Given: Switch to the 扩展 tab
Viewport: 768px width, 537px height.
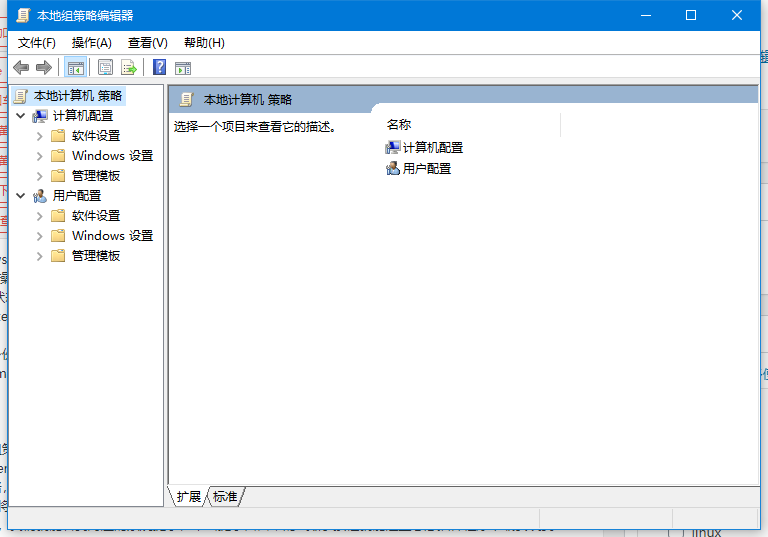Looking at the screenshot, I should [x=189, y=497].
